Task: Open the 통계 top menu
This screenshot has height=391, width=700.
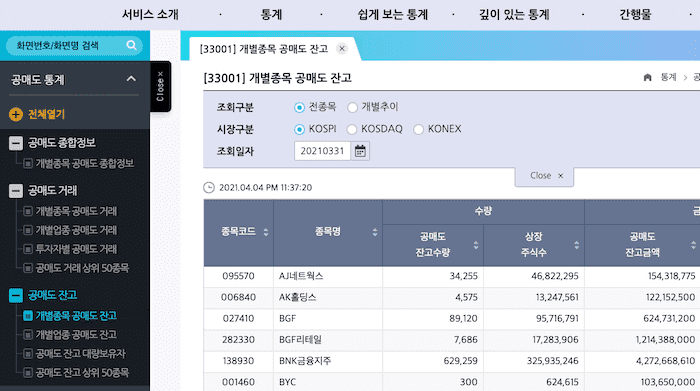Action: click(x=271, y=14)
